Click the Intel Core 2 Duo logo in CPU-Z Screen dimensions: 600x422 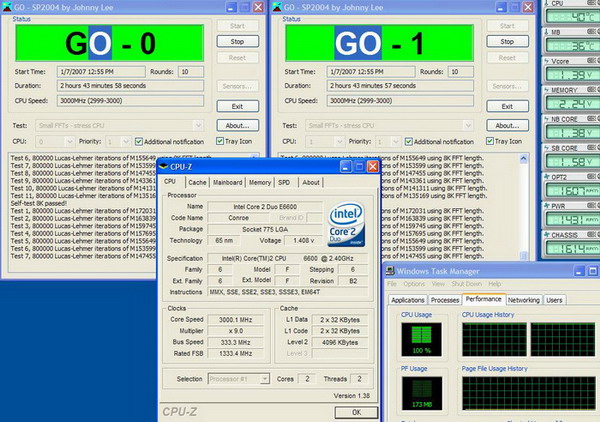(346, 224)
